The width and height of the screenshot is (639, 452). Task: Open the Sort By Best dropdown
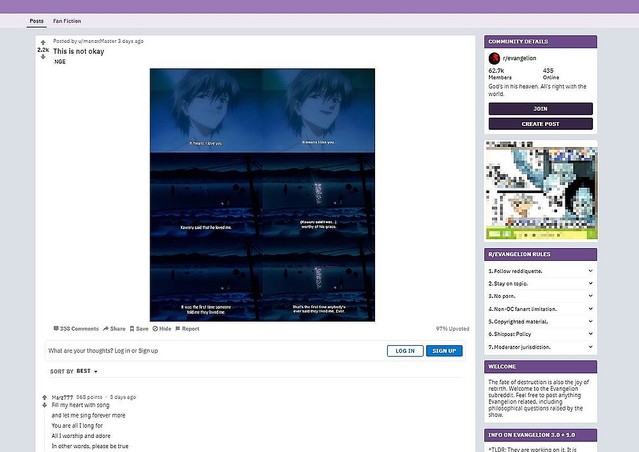pyautogui.click(x=74, y=371)
